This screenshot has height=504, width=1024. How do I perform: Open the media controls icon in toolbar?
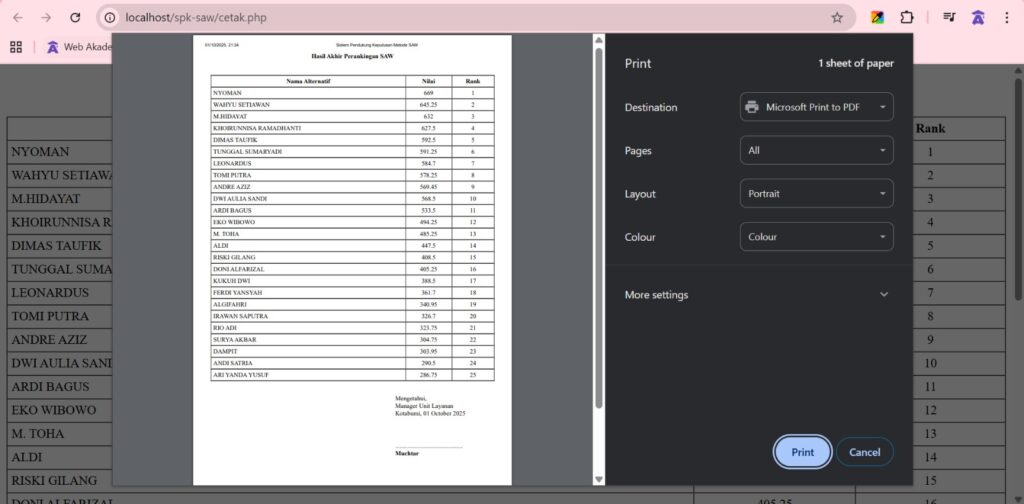click(949, 17)
